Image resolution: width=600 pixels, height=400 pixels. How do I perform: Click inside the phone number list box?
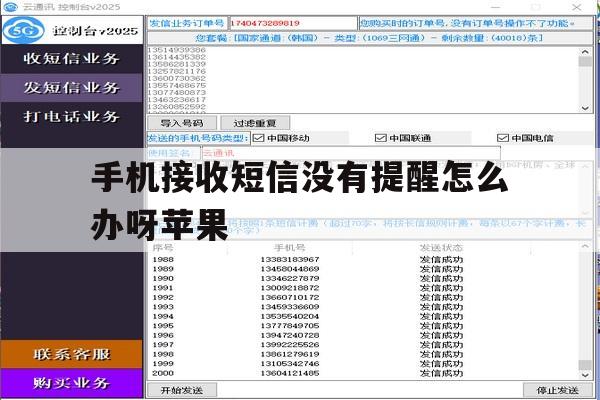point(363,80)
